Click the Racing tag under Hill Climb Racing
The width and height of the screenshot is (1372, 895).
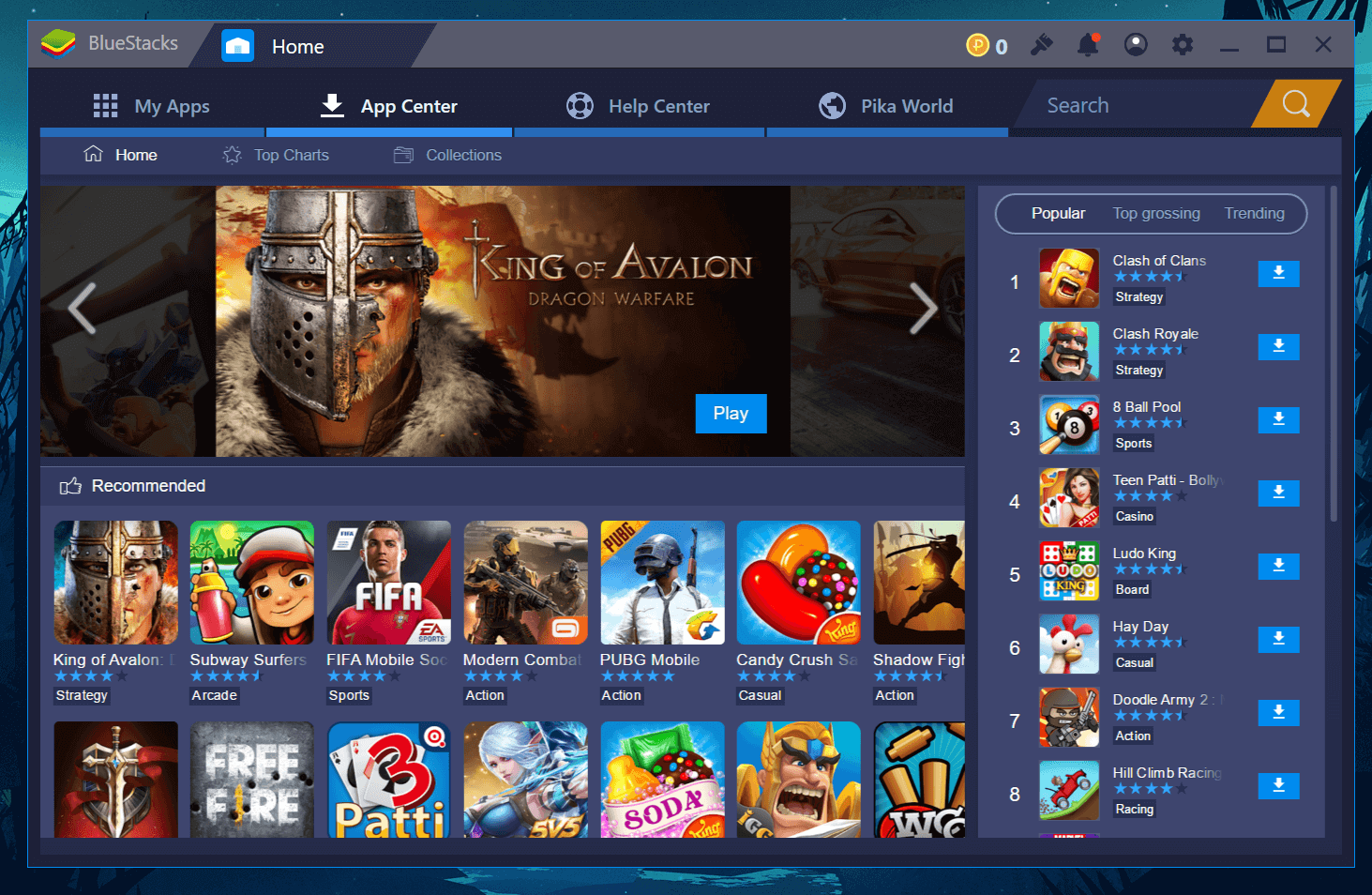[x=1135, y=809]
